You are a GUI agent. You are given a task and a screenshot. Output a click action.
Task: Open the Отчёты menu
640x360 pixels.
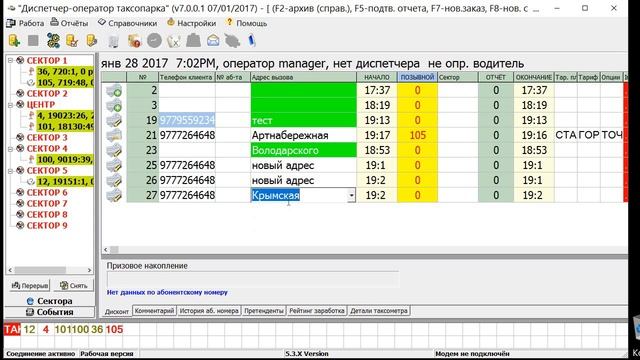[x=69, y=23]
